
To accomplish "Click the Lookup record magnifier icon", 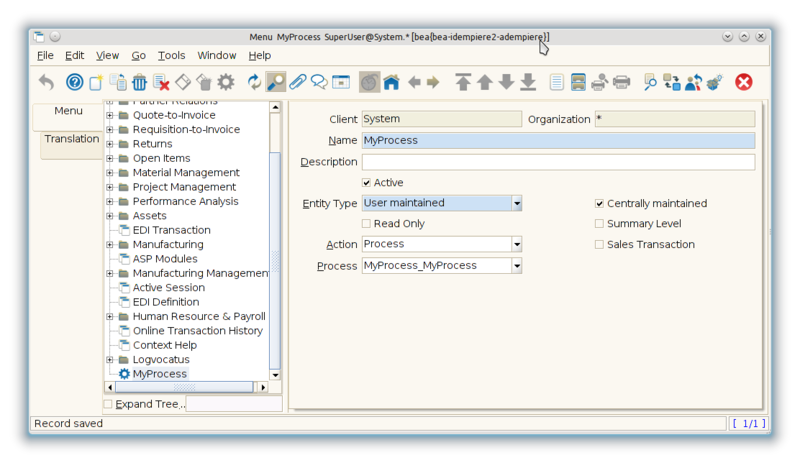I will point(275,82).
